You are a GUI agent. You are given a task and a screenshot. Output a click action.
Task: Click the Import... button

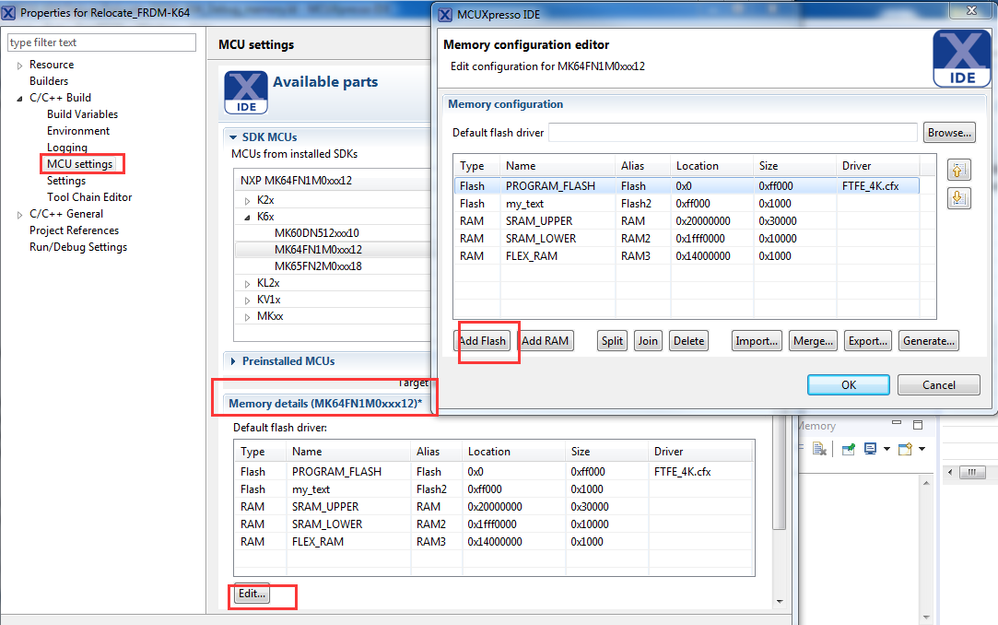click(757, 341)
